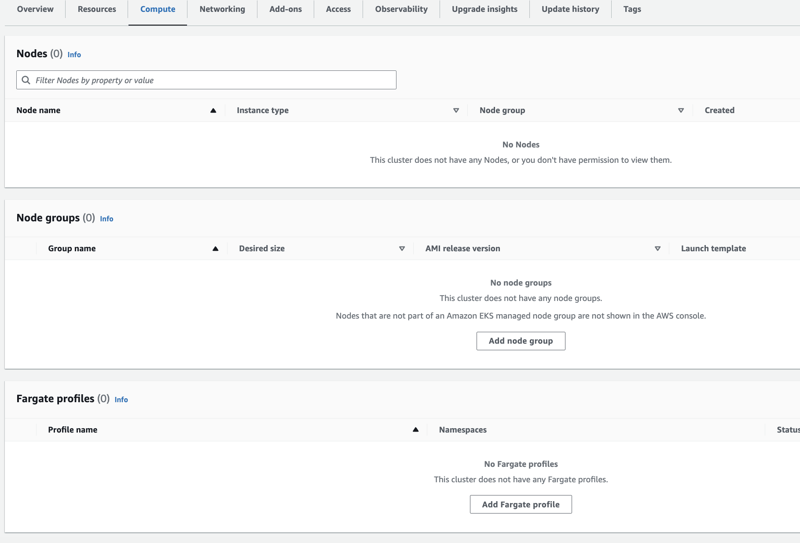800x543 pixels.
Task: Sort by Instance type column arrow
Action: (456, 110)
